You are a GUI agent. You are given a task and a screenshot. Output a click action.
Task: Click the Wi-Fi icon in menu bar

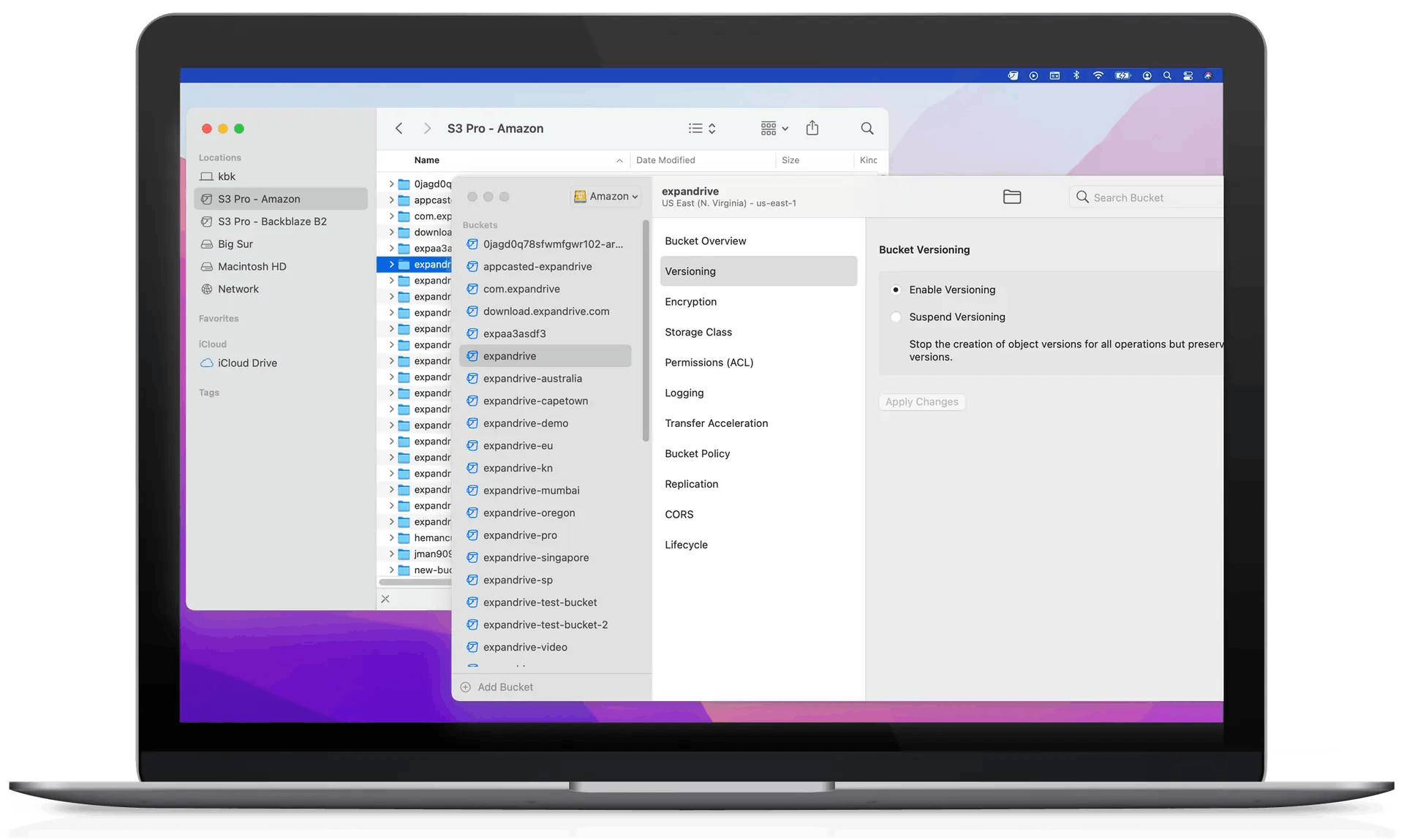[x=1098, y=75]
